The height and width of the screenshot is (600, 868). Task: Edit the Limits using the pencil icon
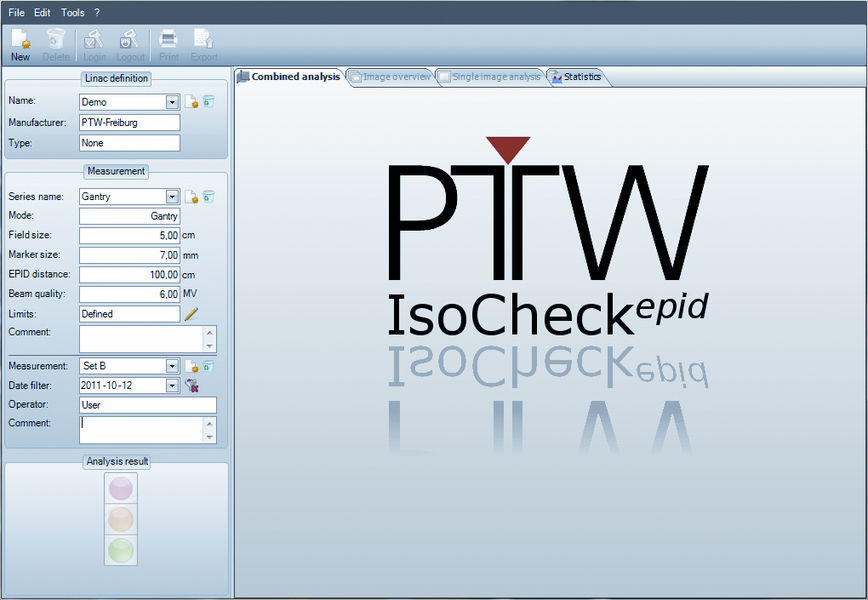[x=190, y=314]
